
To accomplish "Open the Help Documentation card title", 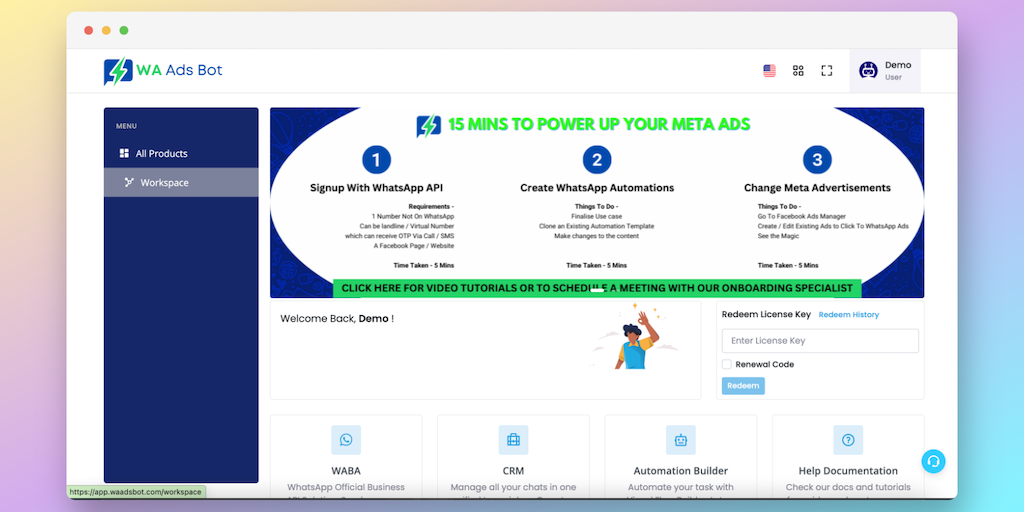I will (x=848, y=471).
